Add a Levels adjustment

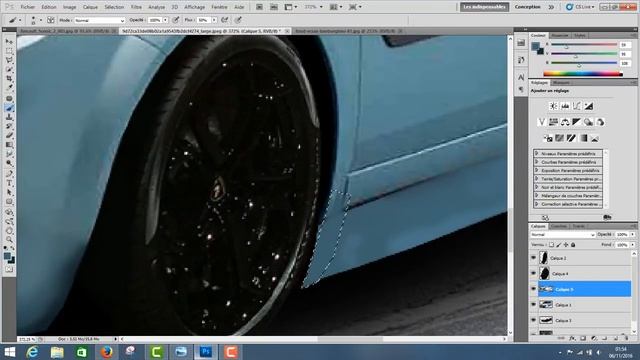(x=565, y=106)
